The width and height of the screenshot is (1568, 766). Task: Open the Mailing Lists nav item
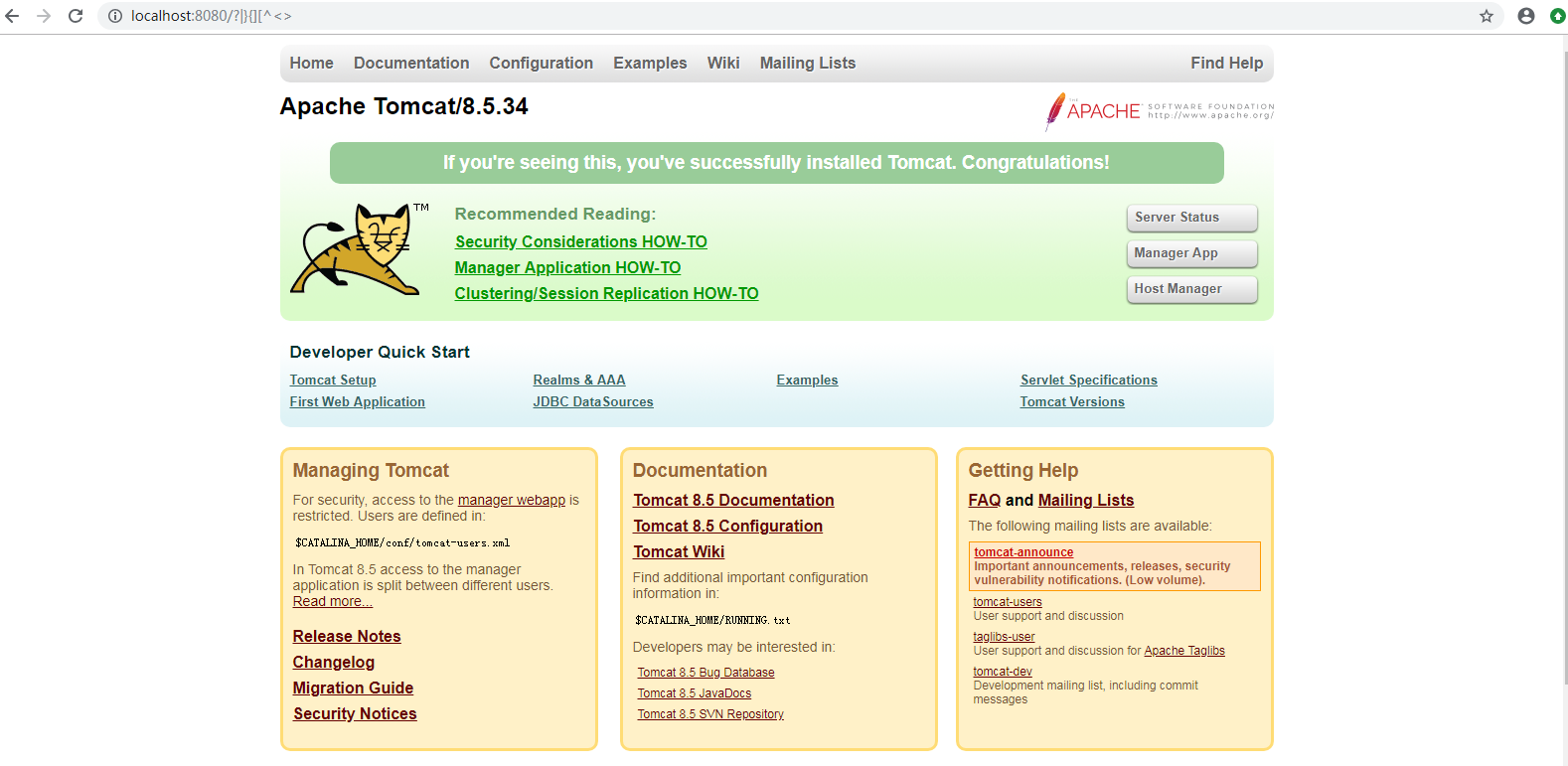tap(808, 63)
